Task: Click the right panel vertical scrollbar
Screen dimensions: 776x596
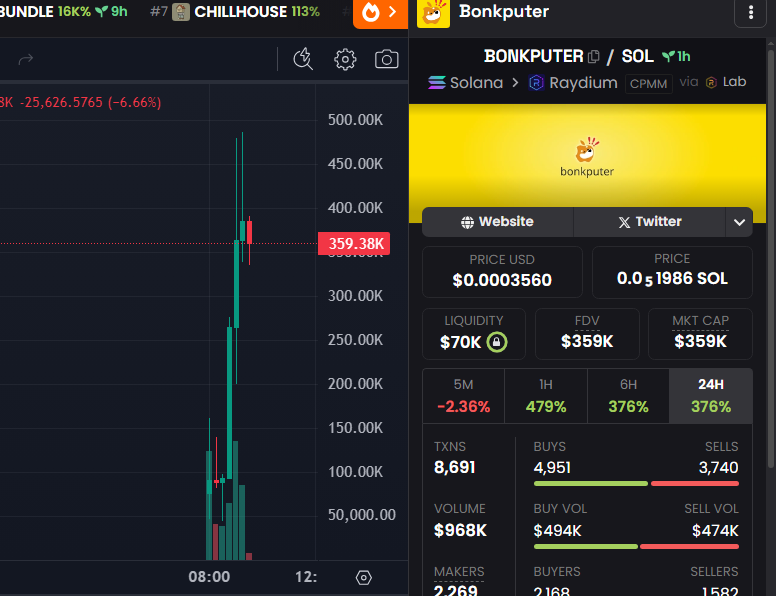Action: (x=771, y=257)
